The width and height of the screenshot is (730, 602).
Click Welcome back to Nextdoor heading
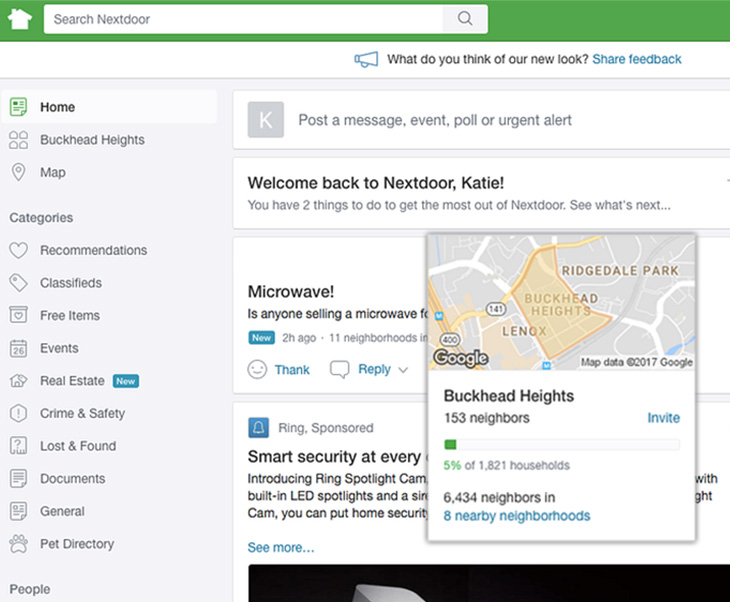[x=376, y=183]
